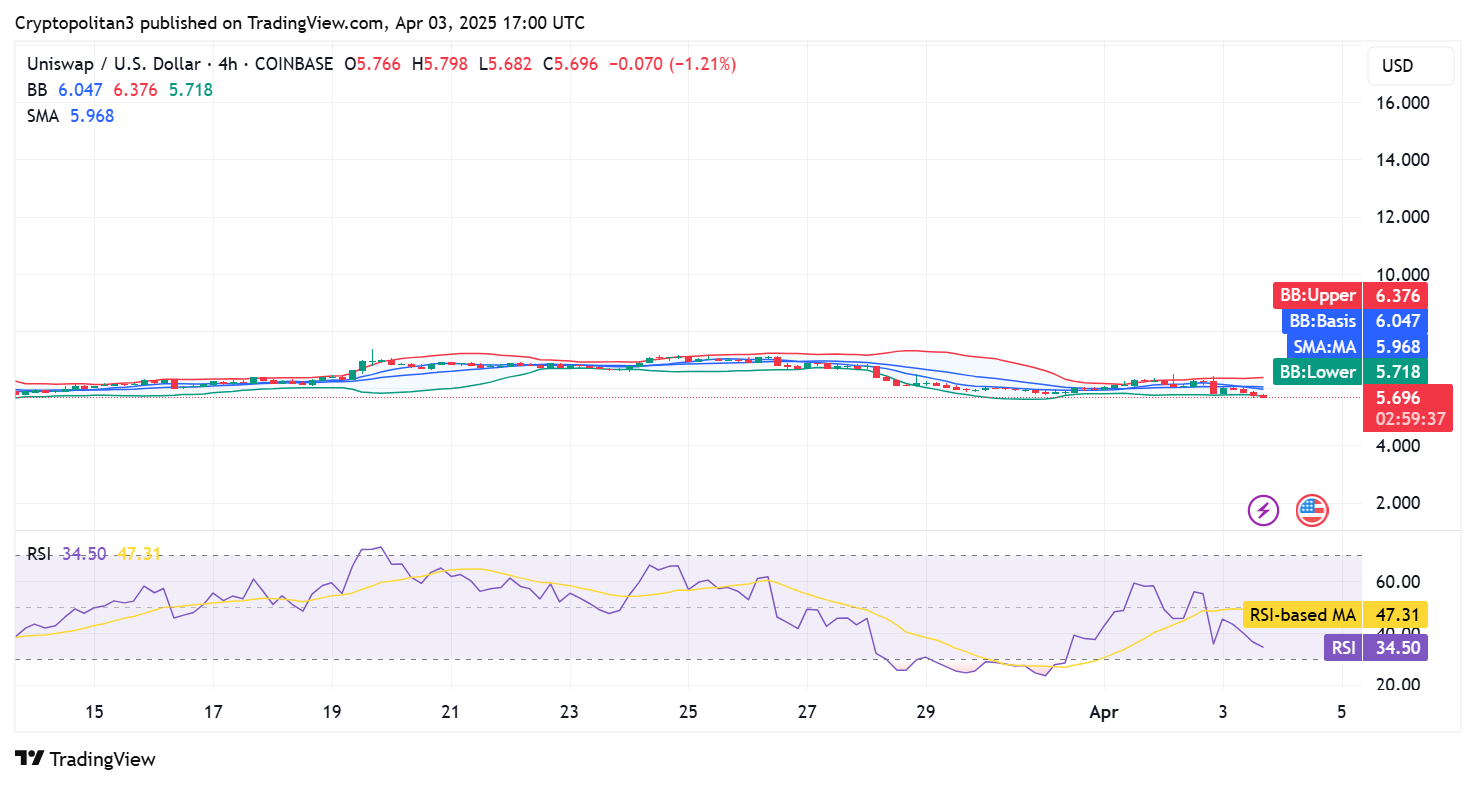Click date 25 on the time axis
This screenshot has height=785, width=1476.
coord(688,712)
